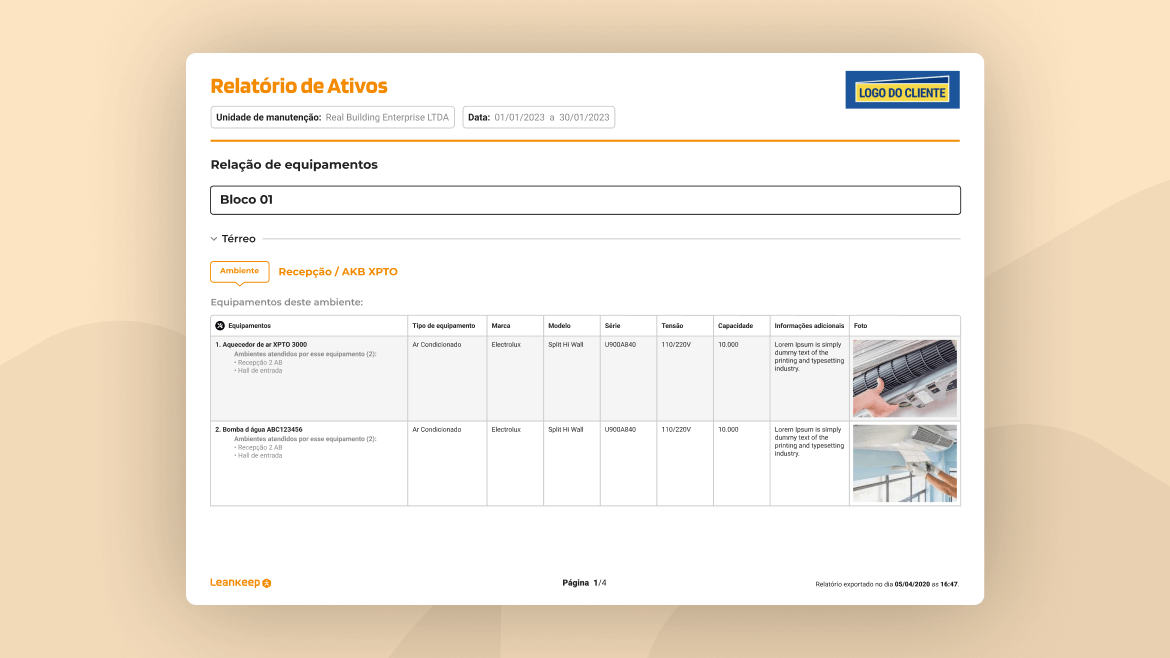Select Bomba d água ABC123456 row
Image resolution: width=1170 pixels, height=658 pixels.
(258, 430)
